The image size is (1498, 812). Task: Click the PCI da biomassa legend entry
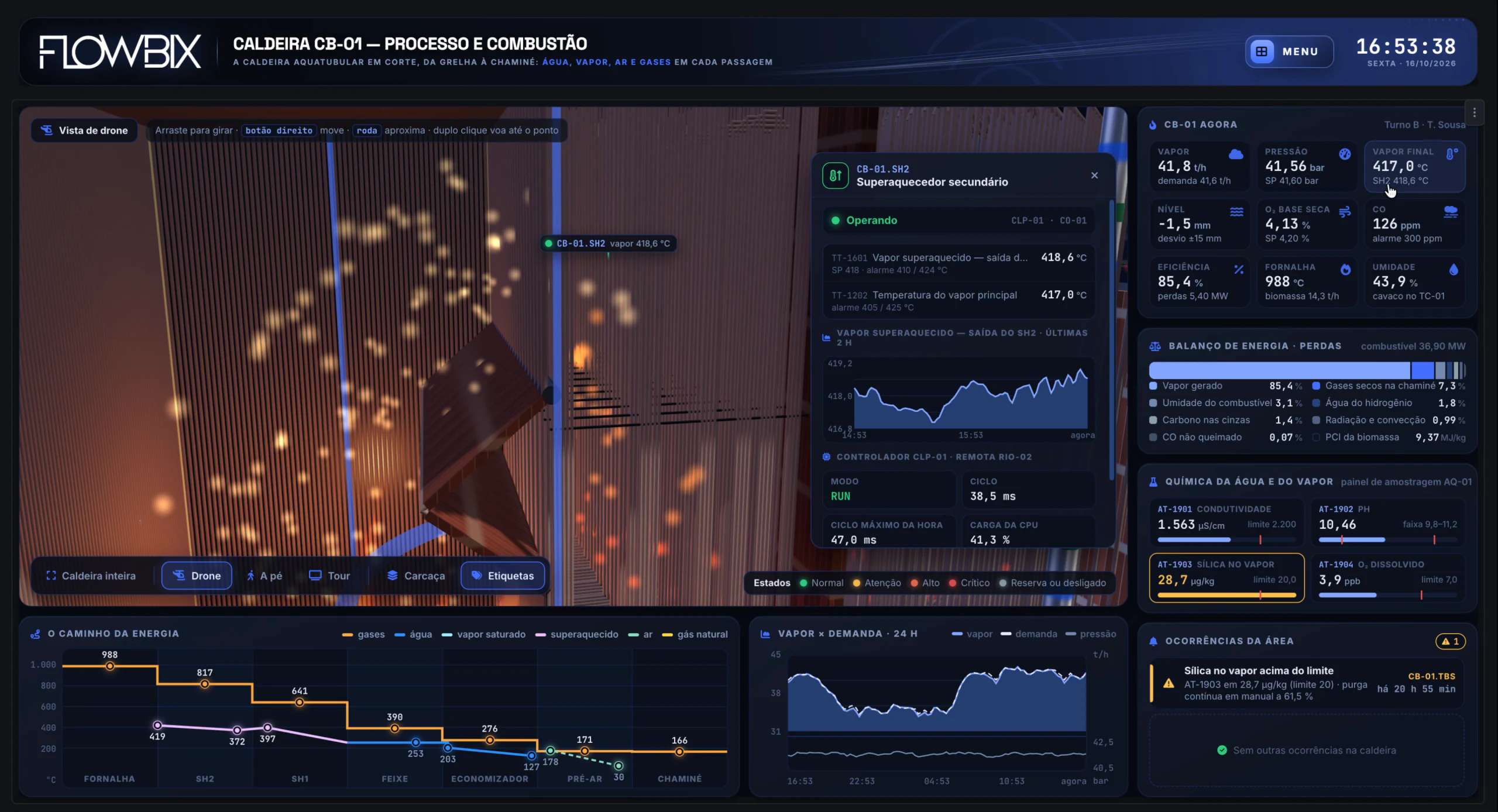(x=1389, y=437)
